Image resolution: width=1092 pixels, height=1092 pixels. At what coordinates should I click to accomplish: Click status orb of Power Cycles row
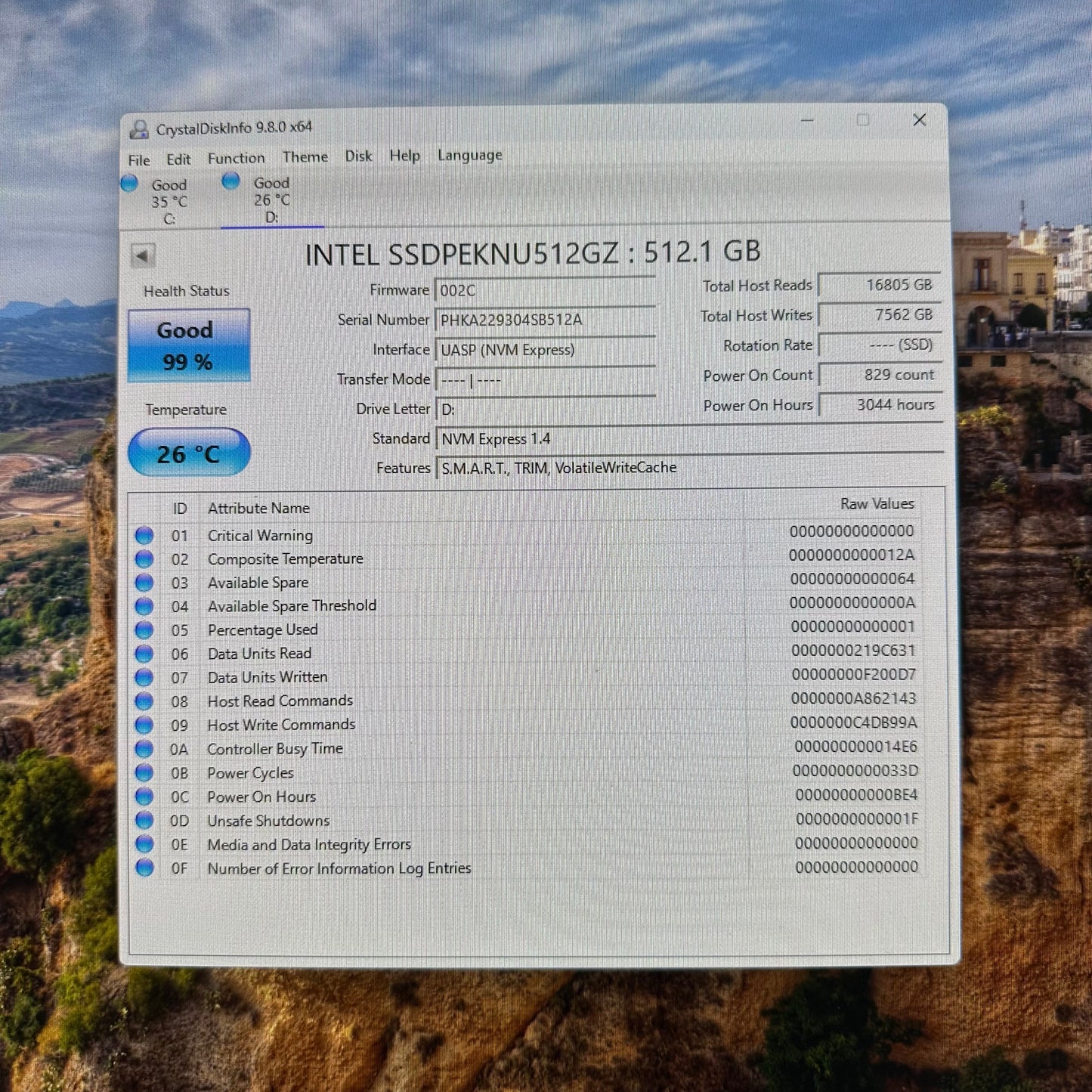coord(144,773)
